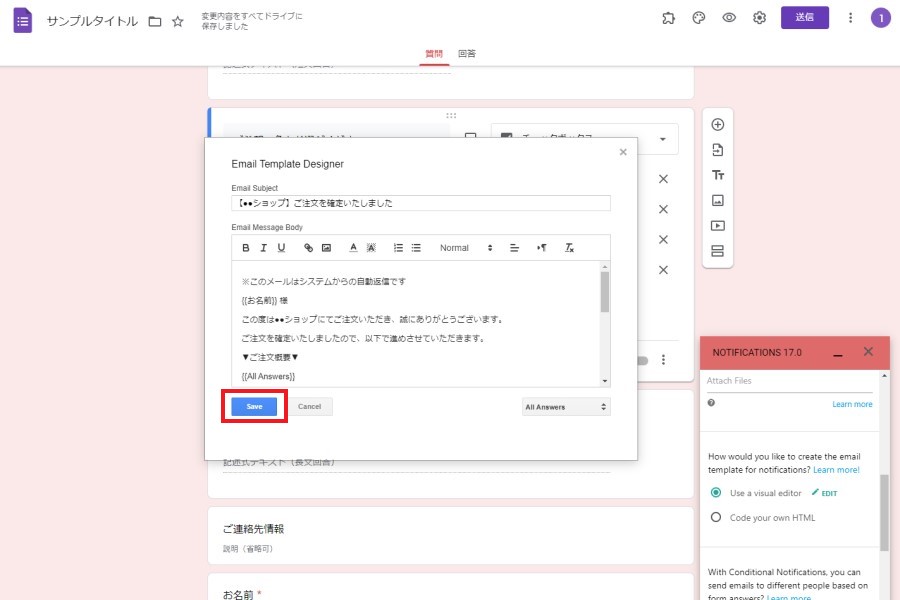Open the question type dropdown arrow
The width and height of the screenshot is (900, 600).
[x=662, y=139]
